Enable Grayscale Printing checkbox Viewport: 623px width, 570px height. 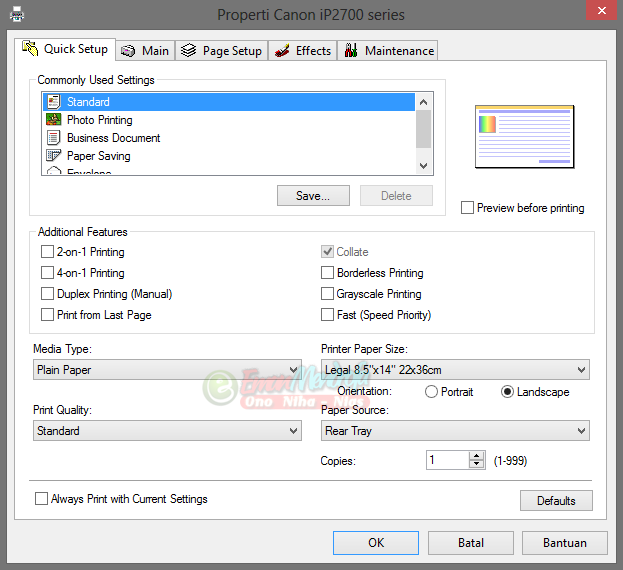327,294
